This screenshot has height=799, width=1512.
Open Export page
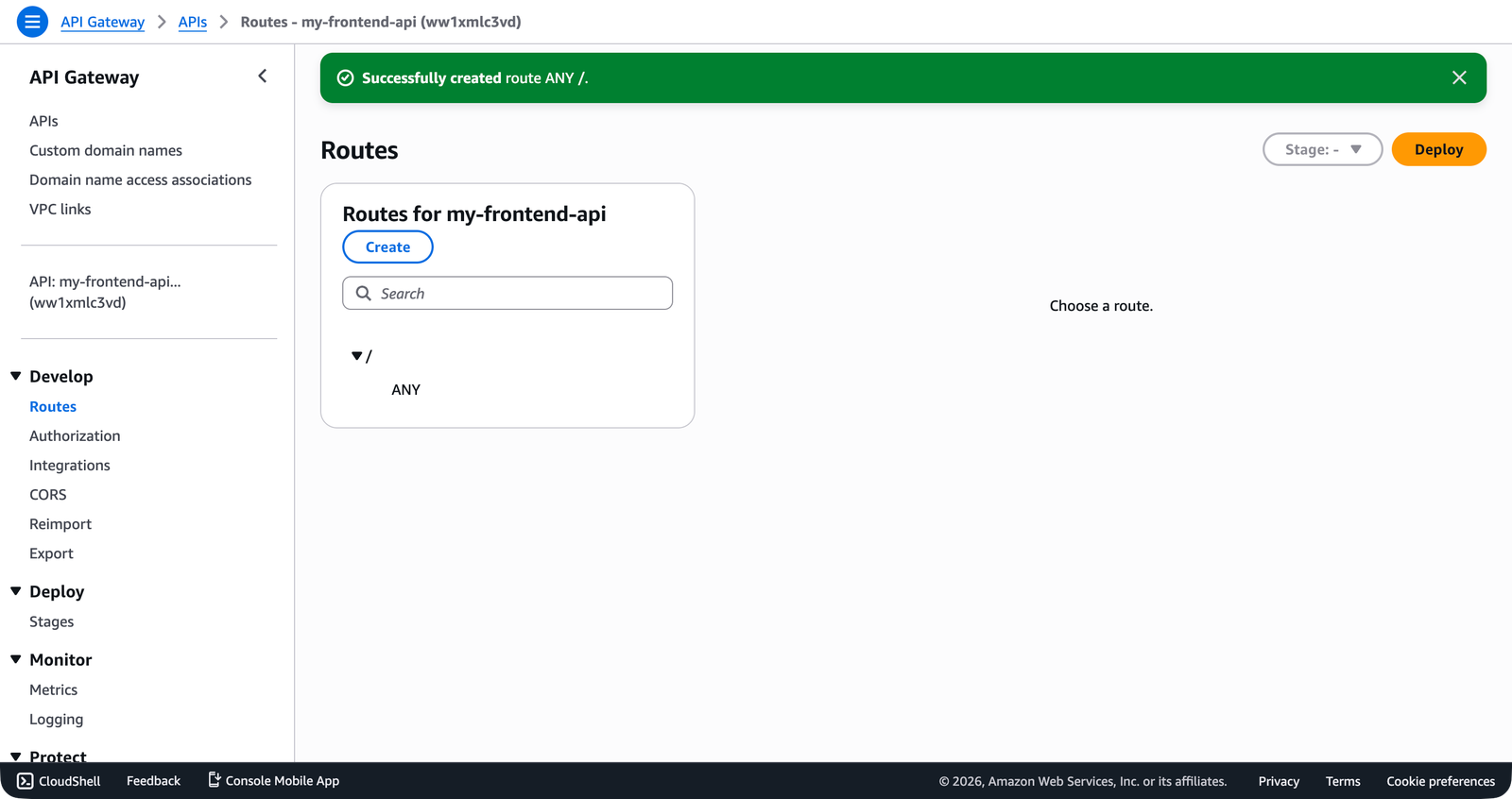[51, 552]
